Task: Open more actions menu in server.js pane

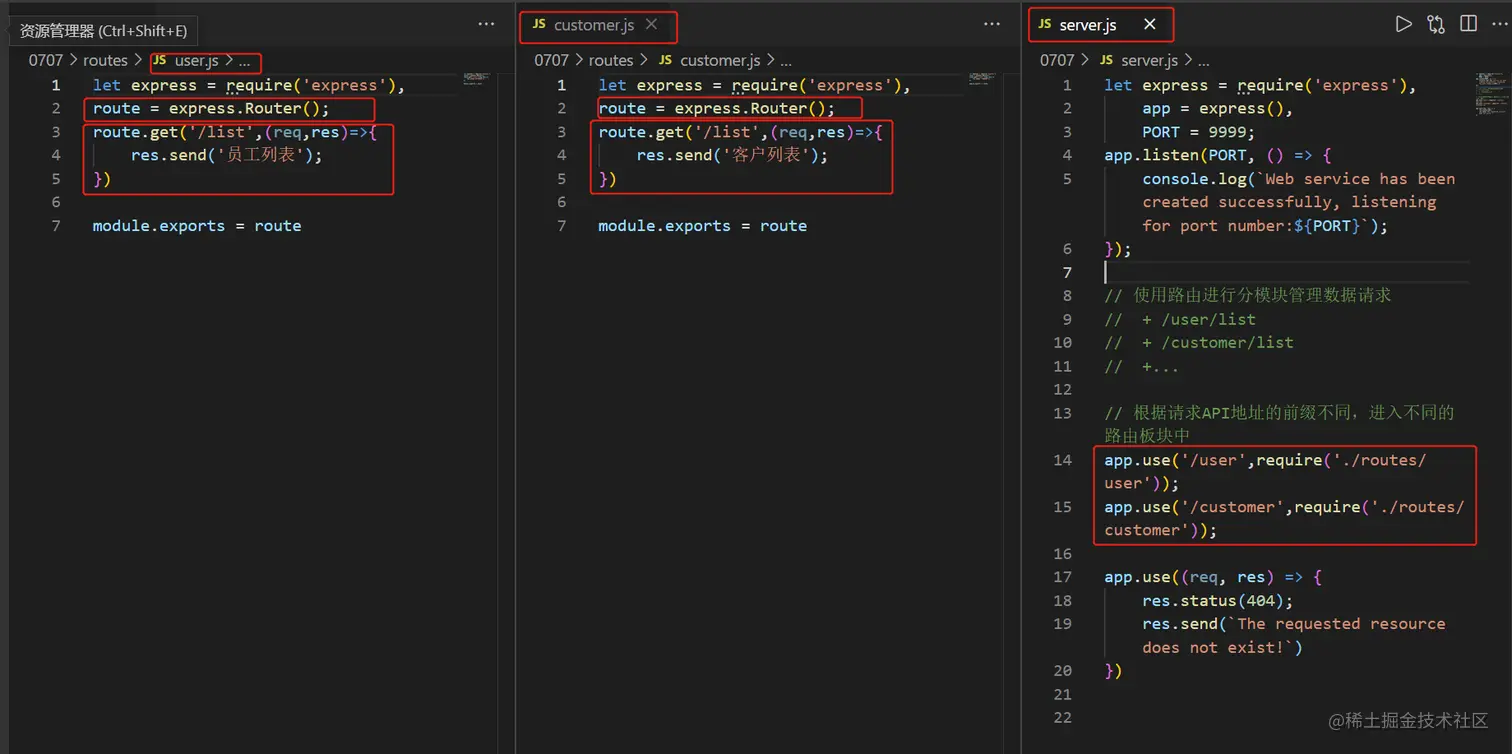Action: (x=1498, y=24)
